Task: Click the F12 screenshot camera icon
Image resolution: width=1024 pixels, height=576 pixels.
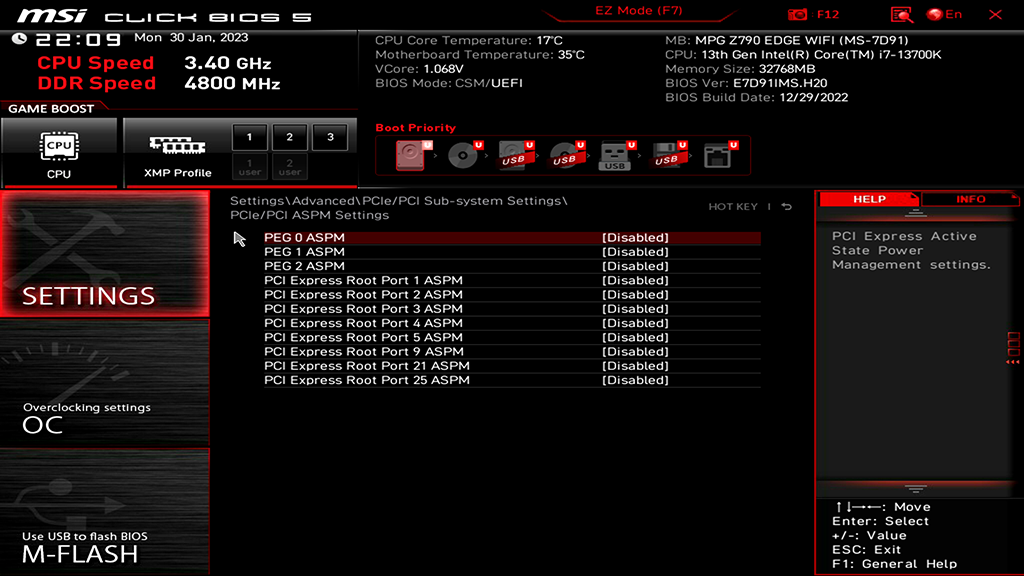Action: click(797, 14)
